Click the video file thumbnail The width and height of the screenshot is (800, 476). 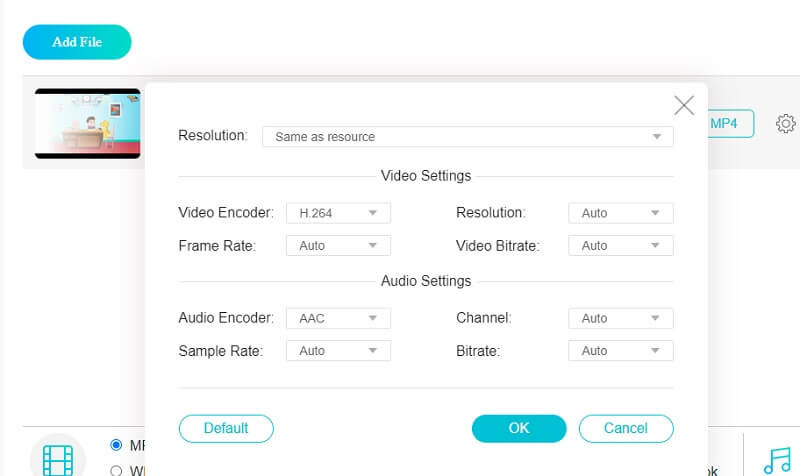coord(88,124)
